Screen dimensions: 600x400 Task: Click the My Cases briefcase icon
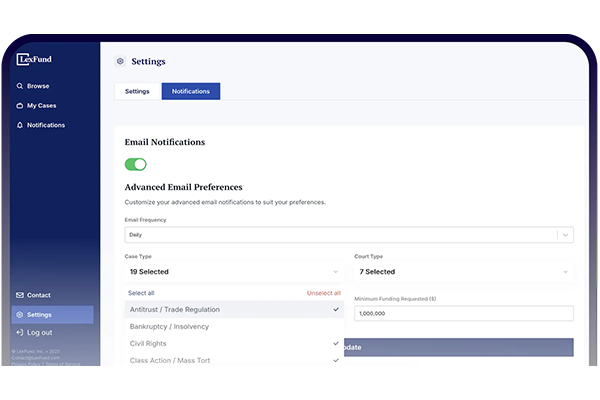point(20,106)
